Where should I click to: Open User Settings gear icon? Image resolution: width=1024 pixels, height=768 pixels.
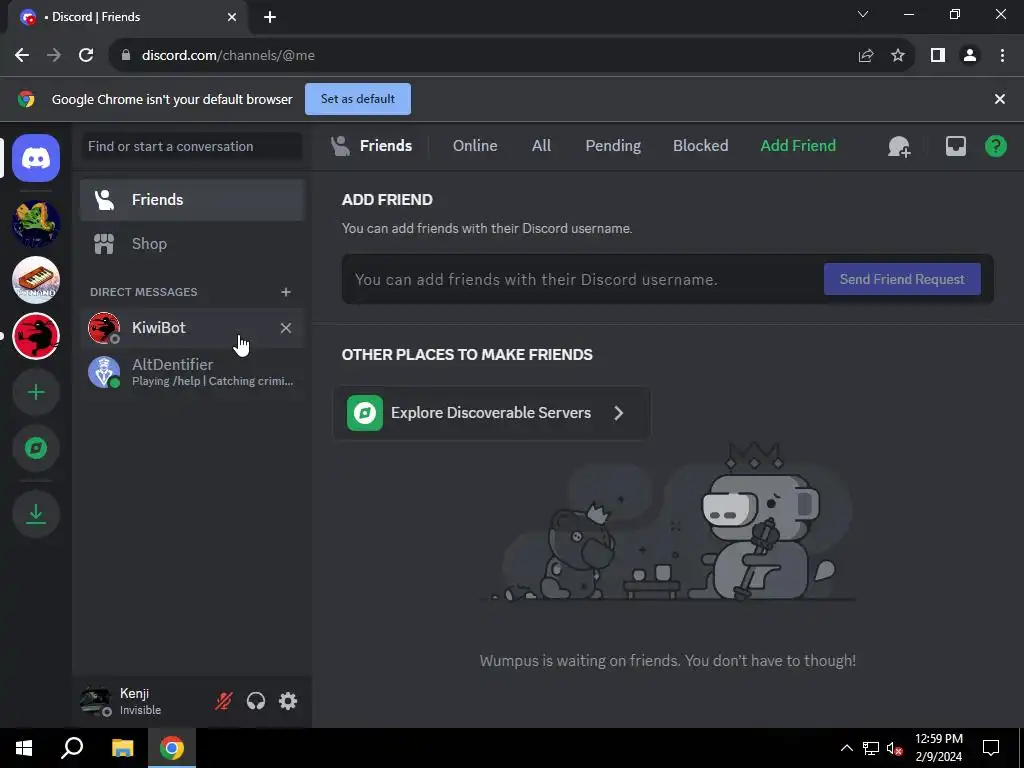point(288,701)
